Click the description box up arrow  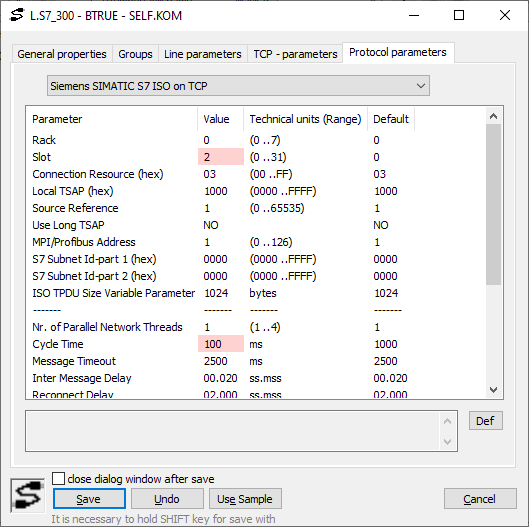[x=447, y=421]
